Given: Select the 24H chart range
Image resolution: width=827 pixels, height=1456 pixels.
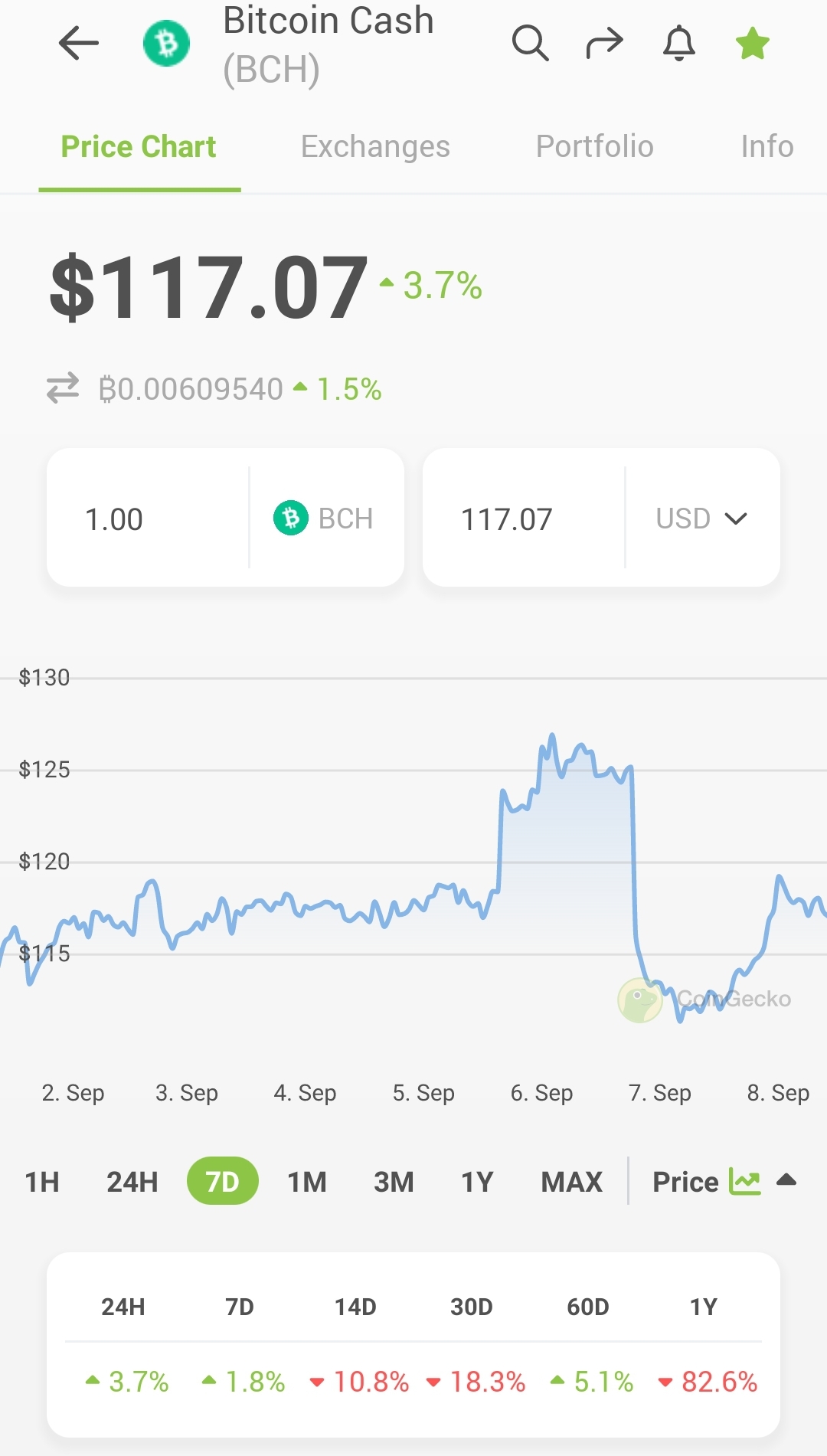Looking at the screenshot, I should click(x=132, y=1182).
